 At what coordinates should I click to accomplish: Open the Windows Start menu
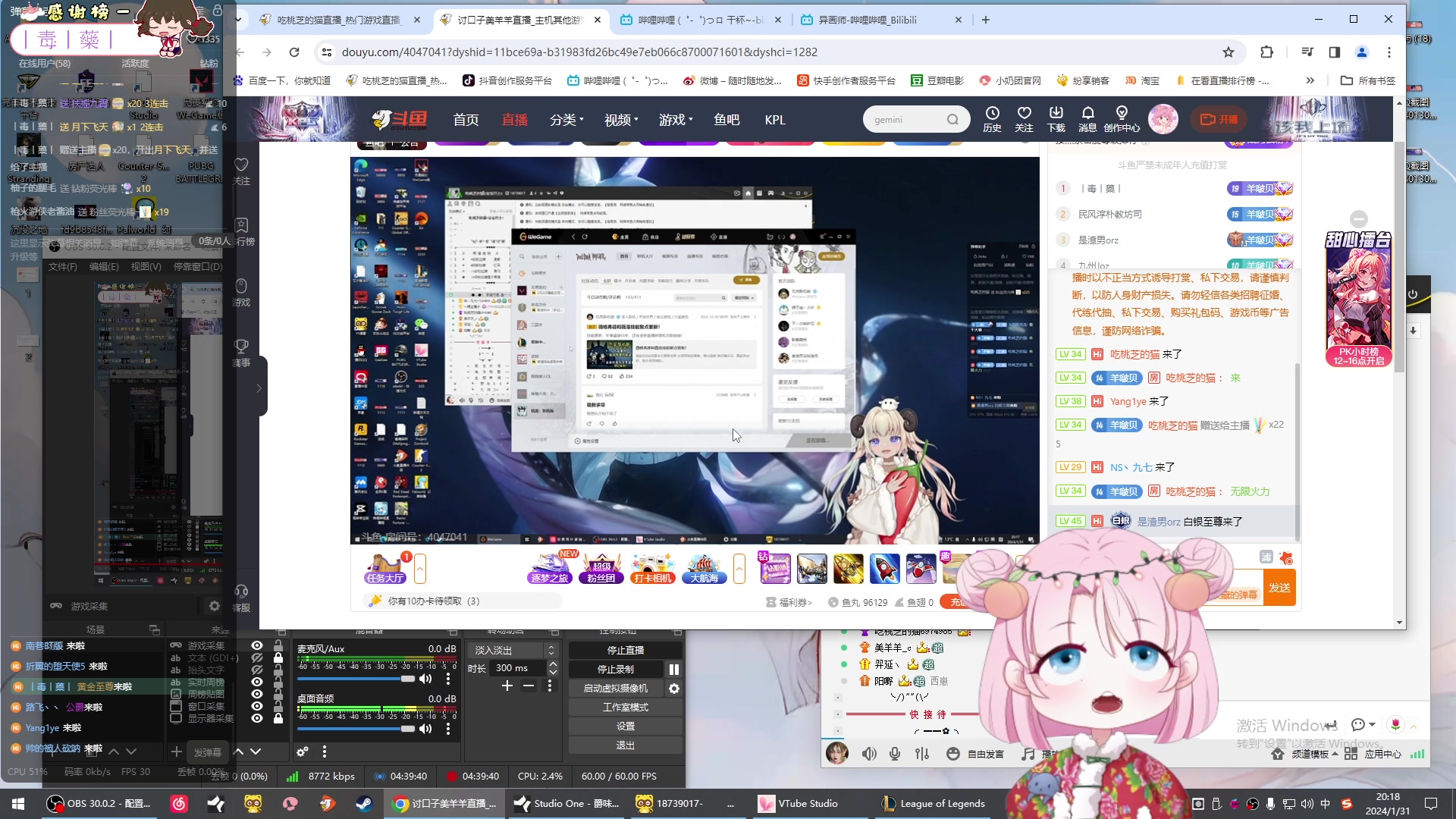18,804
